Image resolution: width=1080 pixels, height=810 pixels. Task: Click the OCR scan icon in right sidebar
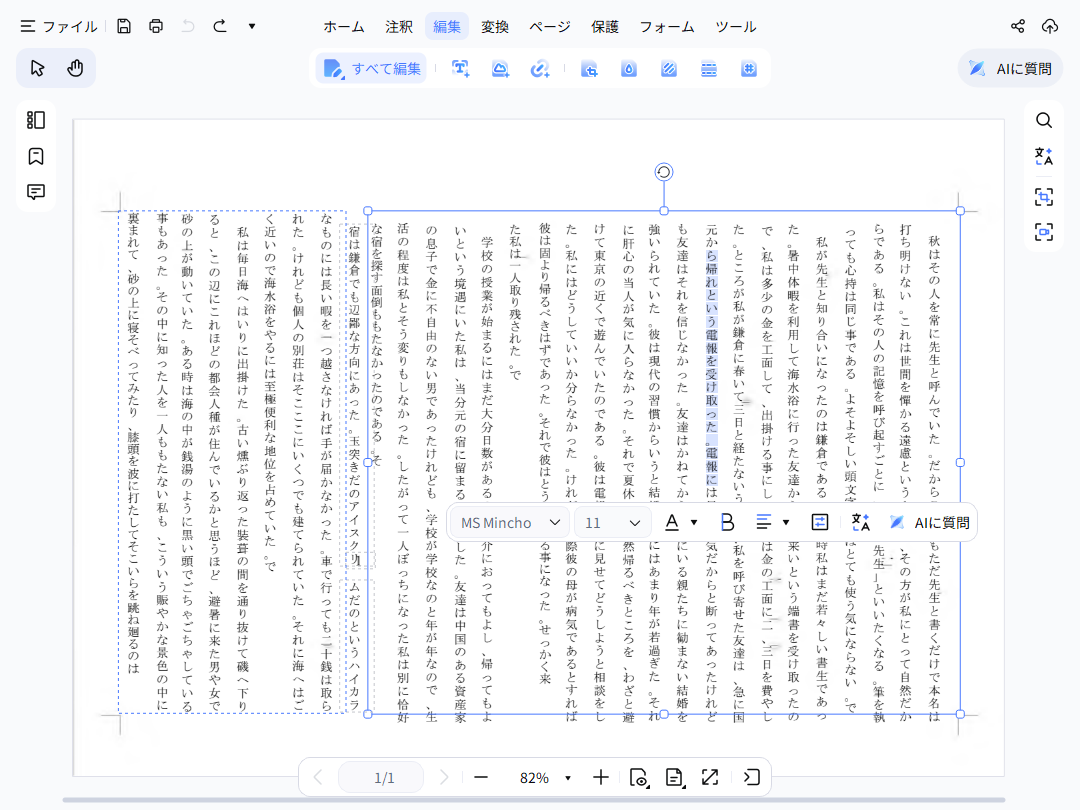coord(1043,197)
